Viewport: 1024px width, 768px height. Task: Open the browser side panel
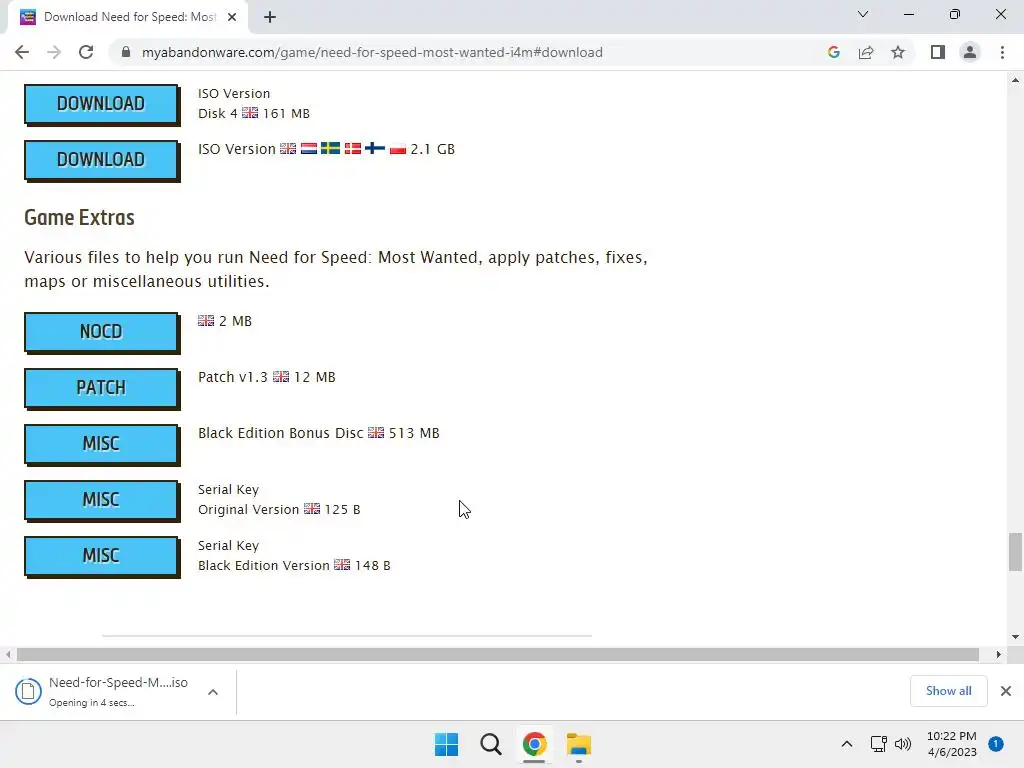938,52
